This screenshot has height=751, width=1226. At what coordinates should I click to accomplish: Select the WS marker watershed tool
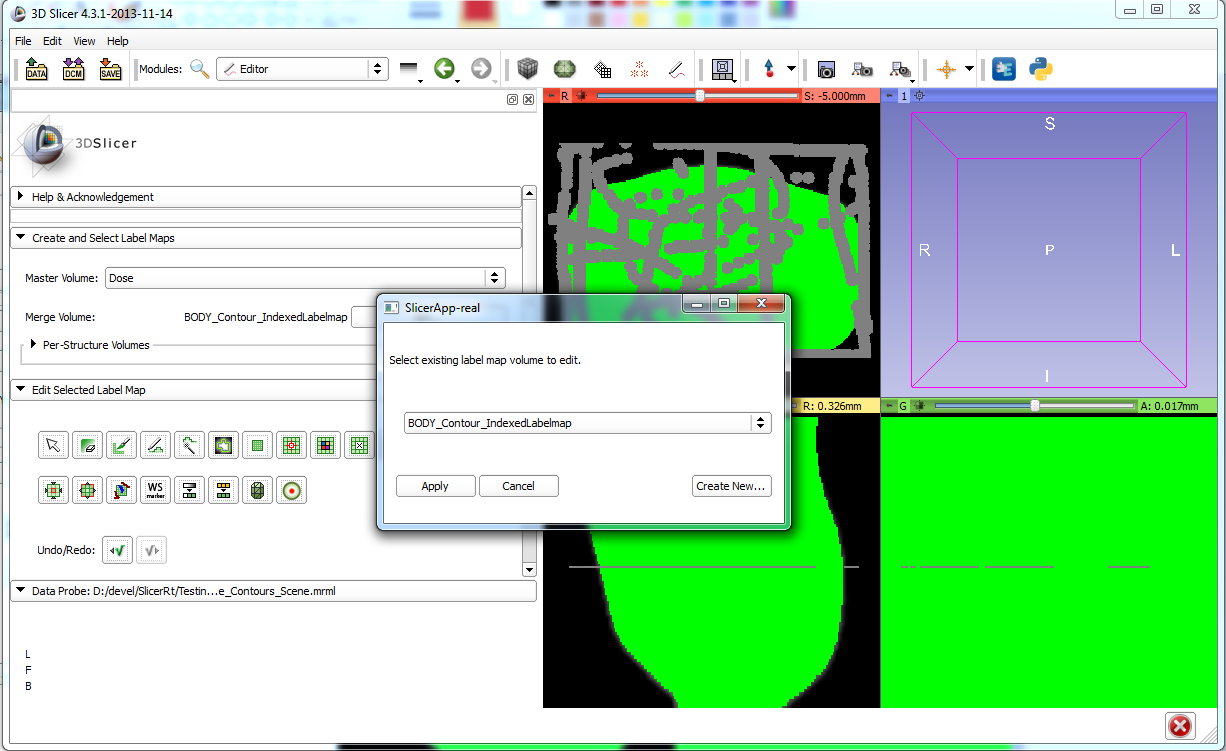pos(155,490)
